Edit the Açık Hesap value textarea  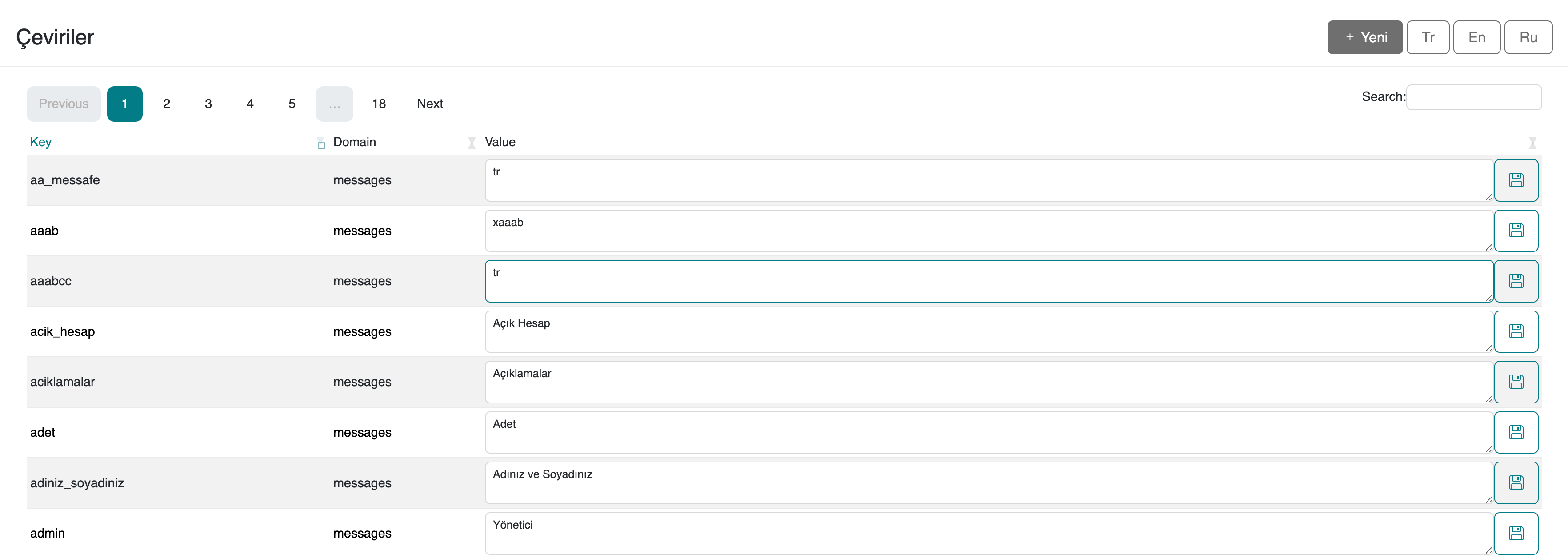[x=988, y=331]
